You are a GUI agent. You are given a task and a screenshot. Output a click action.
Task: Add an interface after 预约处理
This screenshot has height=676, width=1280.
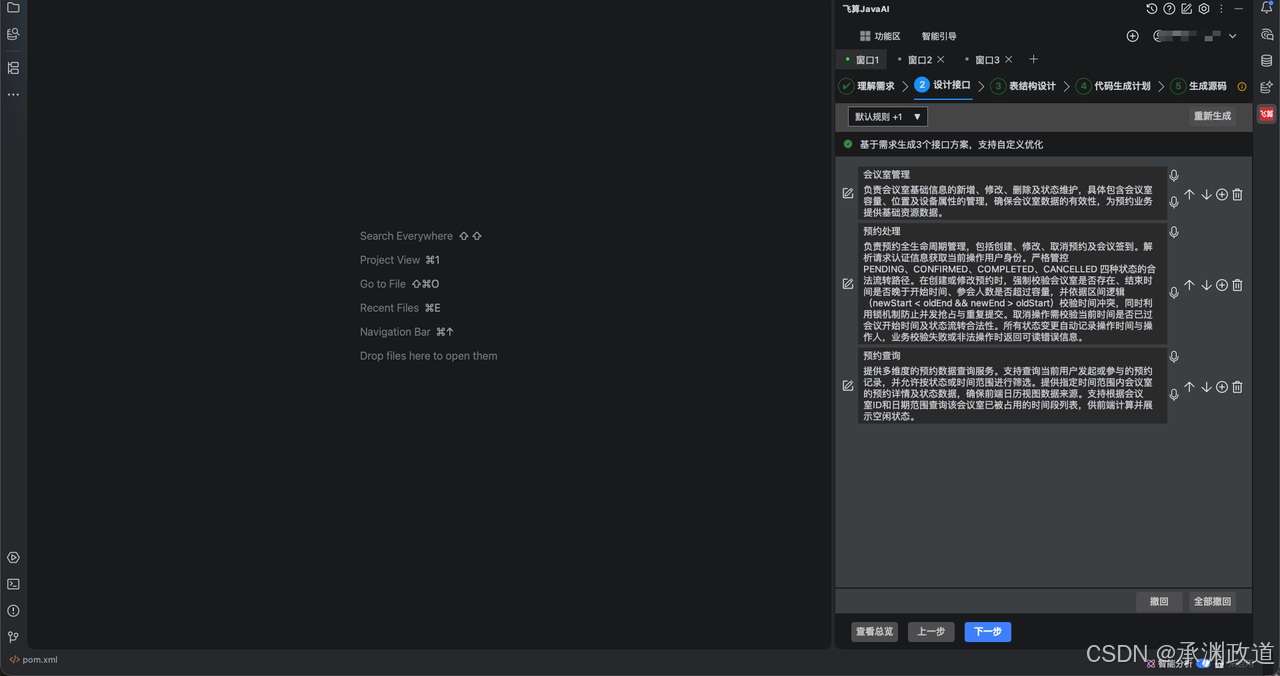1222,285
